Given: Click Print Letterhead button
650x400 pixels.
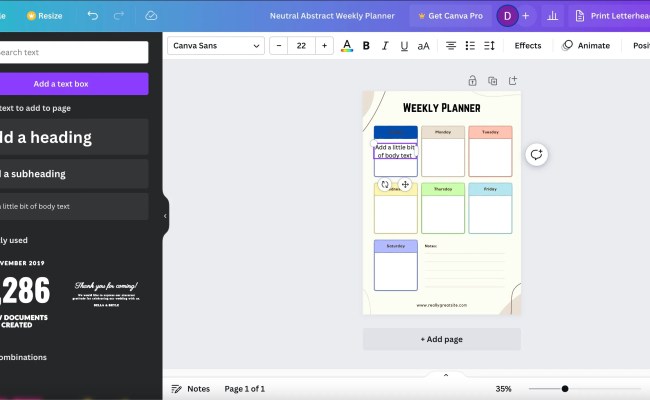Looking at the screenshot, I should pos(613,16).
